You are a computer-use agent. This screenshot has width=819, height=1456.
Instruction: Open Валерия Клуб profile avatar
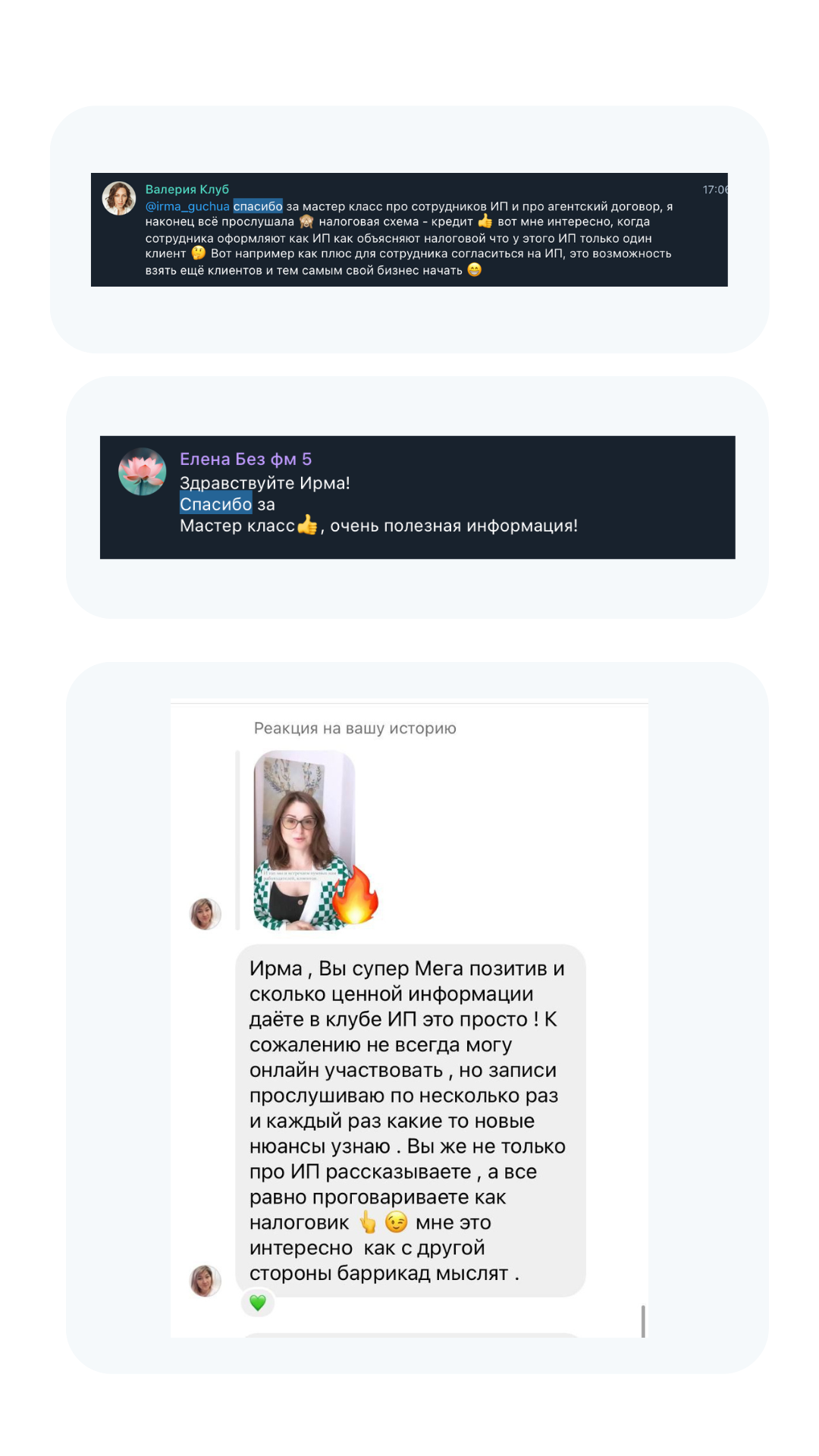click(x=119, y=198)
